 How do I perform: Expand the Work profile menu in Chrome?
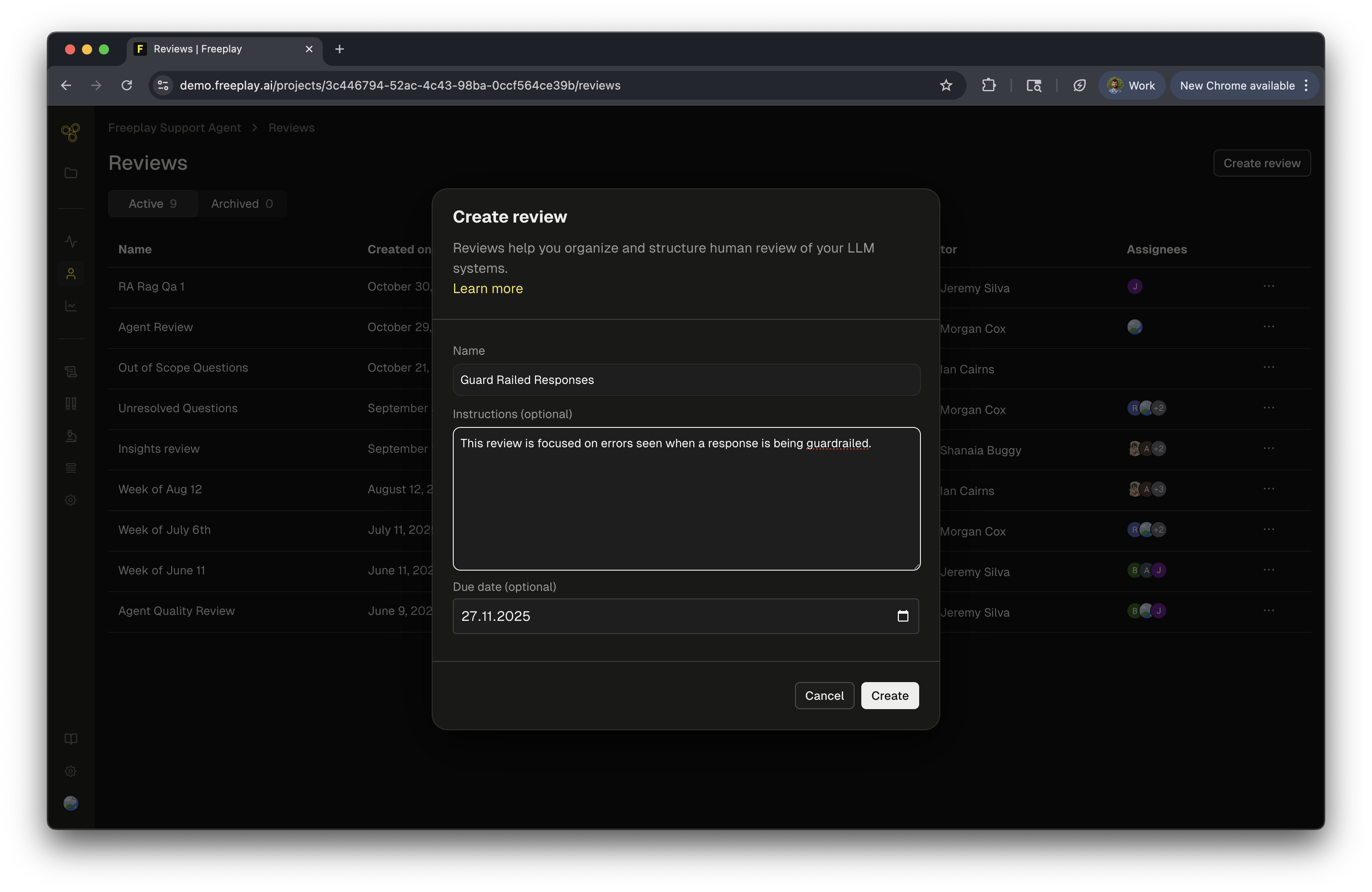click(1131, 85)
